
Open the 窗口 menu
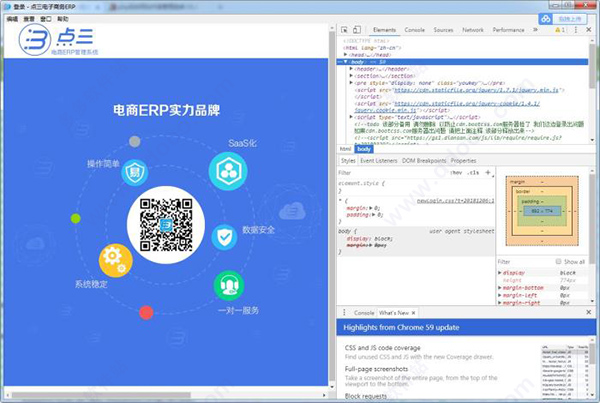pos(46,19)
